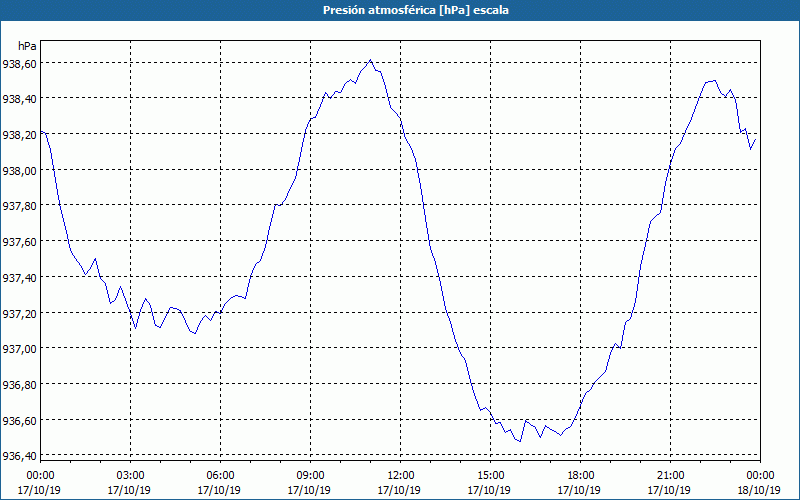Click the 936,40 y-axis label
This screenshot has width=800, height=500.
coord(19,456)
